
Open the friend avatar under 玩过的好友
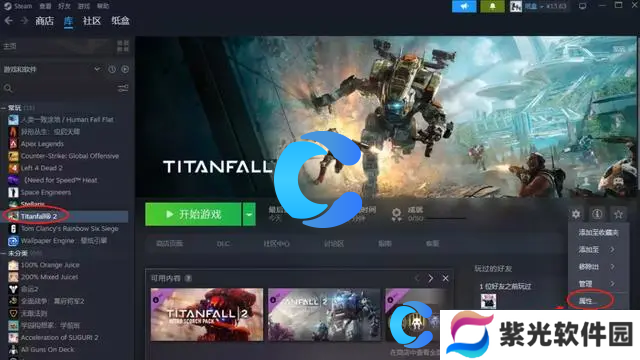488,301
